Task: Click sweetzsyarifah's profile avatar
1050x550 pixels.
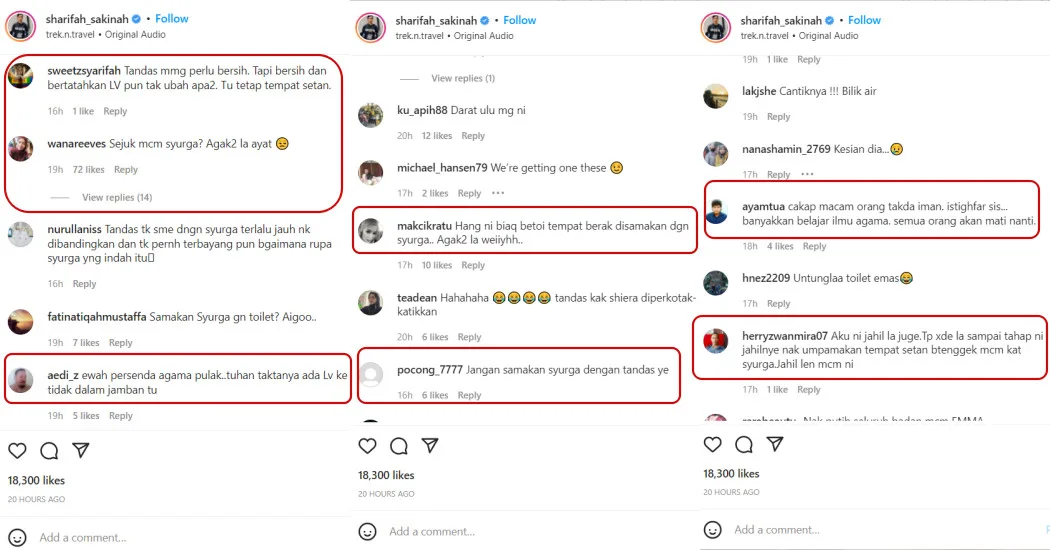Action: point(20,76)
